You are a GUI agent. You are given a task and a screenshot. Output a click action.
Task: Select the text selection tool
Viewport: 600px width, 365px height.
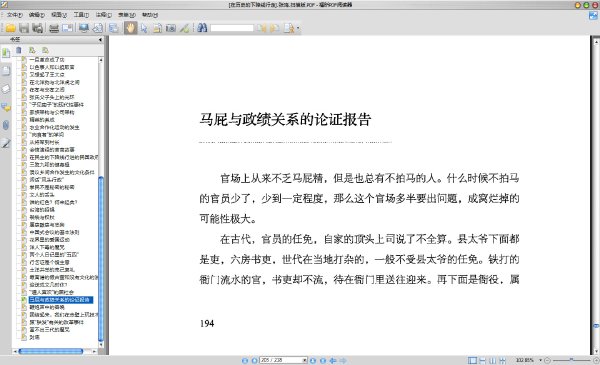pyautogui.click(x=157, y=28)
